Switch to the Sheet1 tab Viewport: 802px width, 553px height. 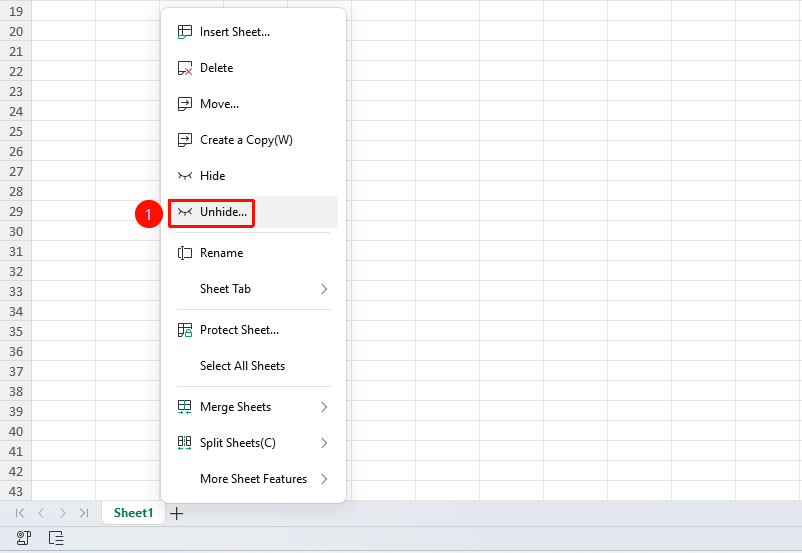pos(133,513)
